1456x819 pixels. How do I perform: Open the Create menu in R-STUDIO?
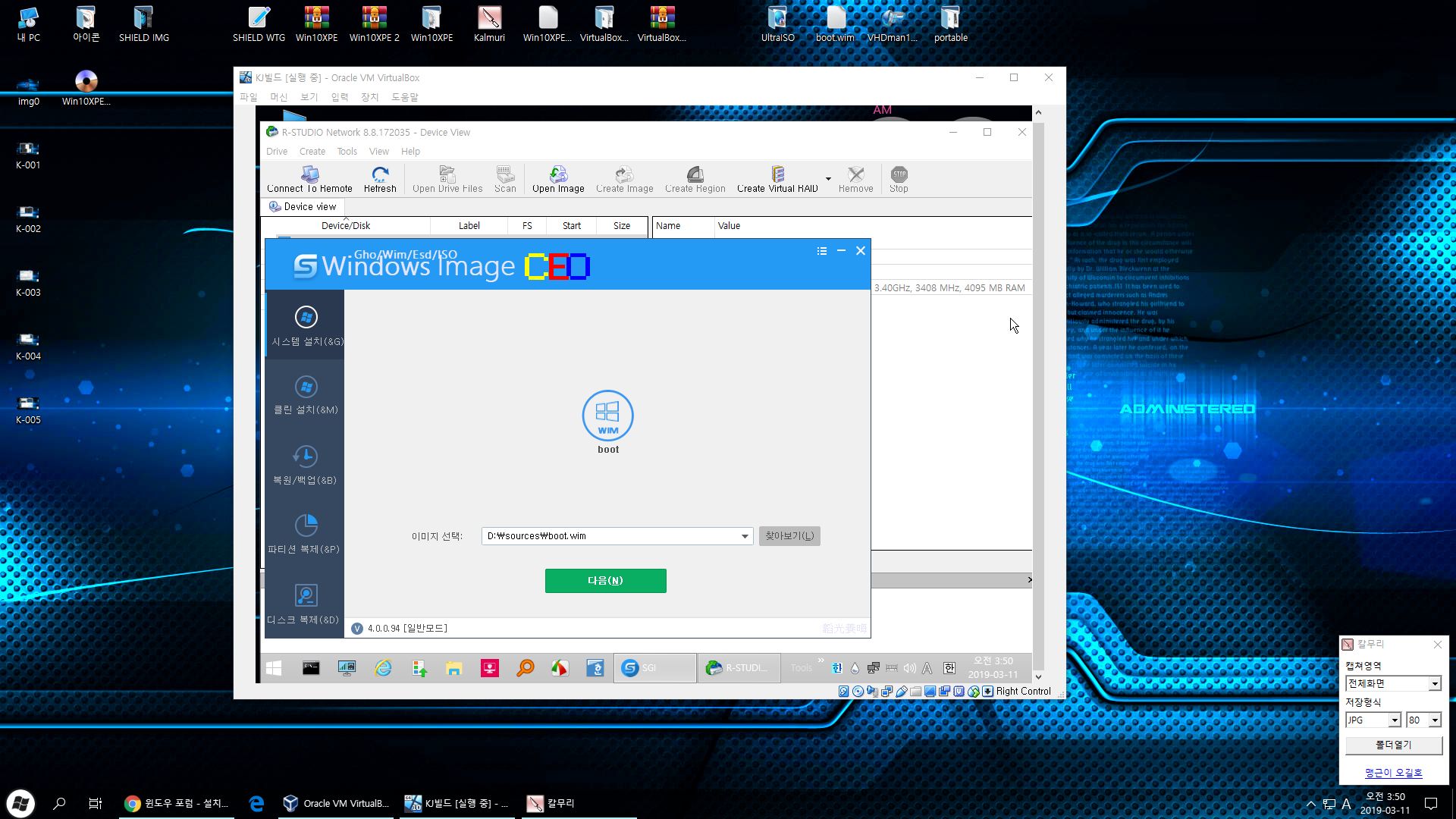[x=312, y=152]
